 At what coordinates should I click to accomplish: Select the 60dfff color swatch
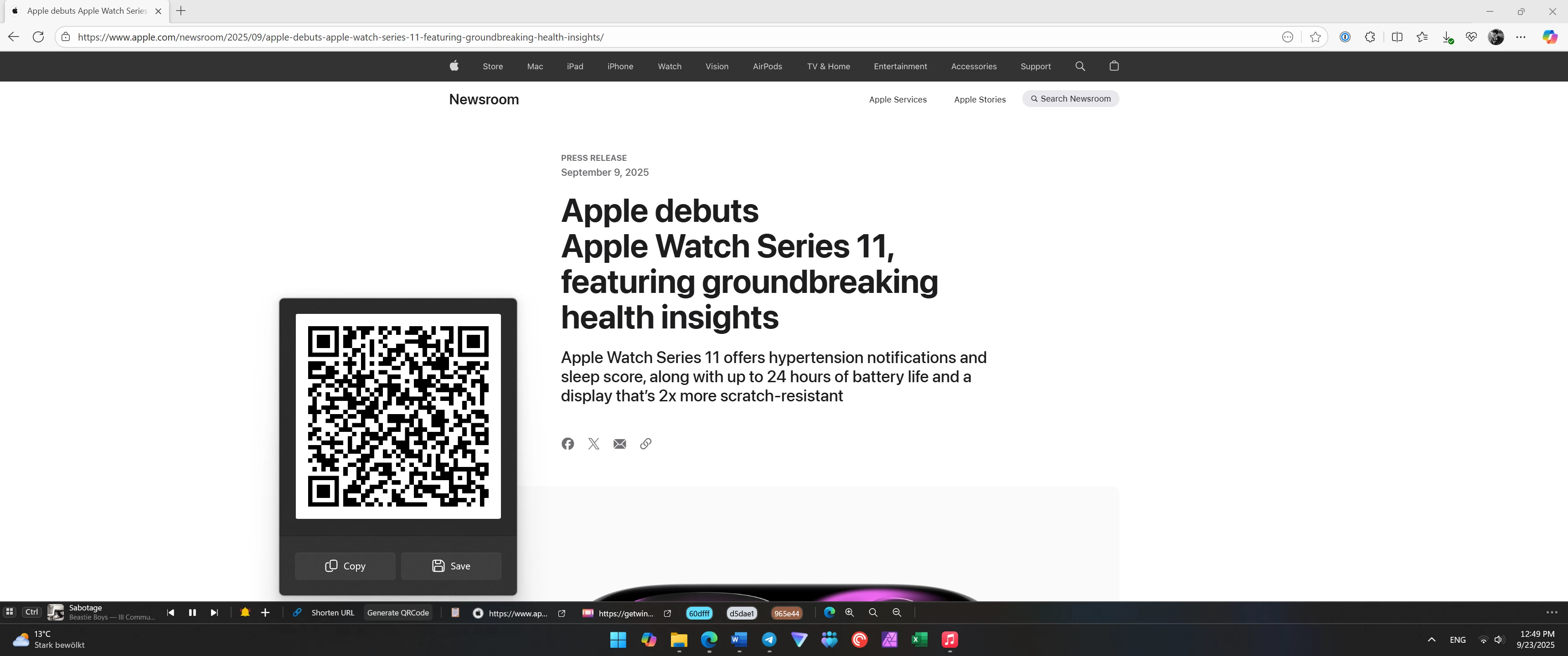click(699, 613)
